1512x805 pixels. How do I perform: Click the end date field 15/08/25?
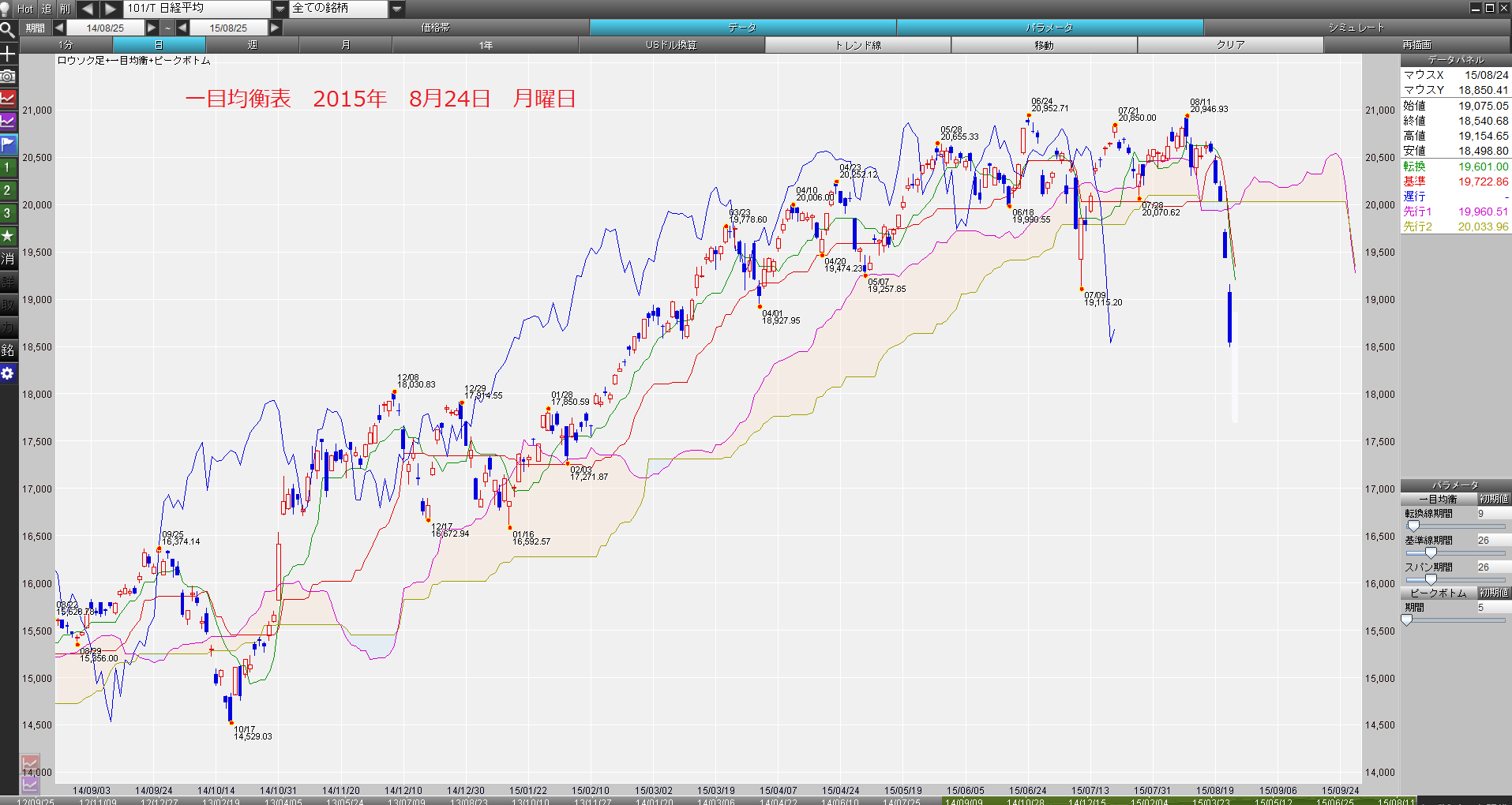[x=228, y=28]
